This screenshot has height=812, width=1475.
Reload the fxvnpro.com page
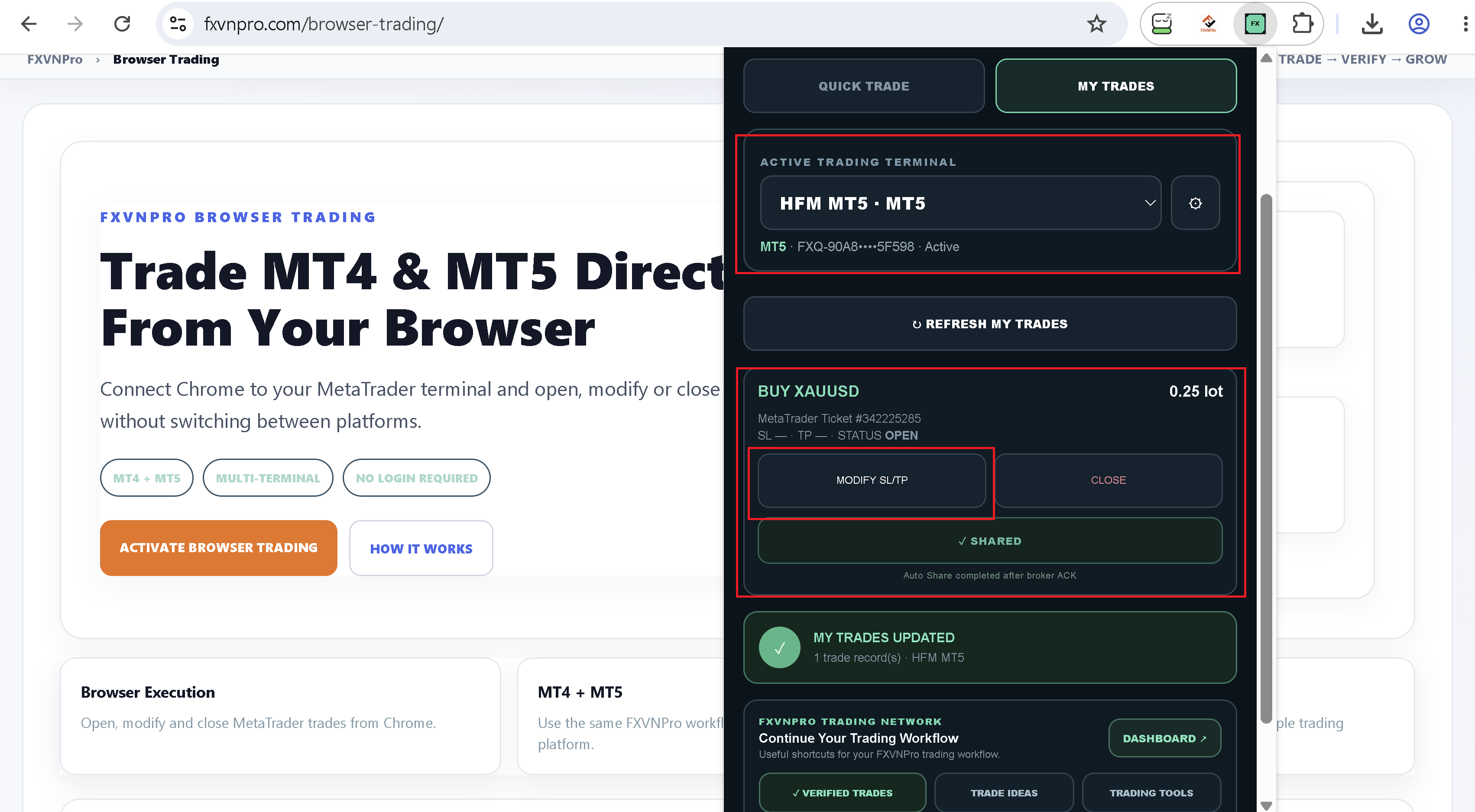coord(122,23)
